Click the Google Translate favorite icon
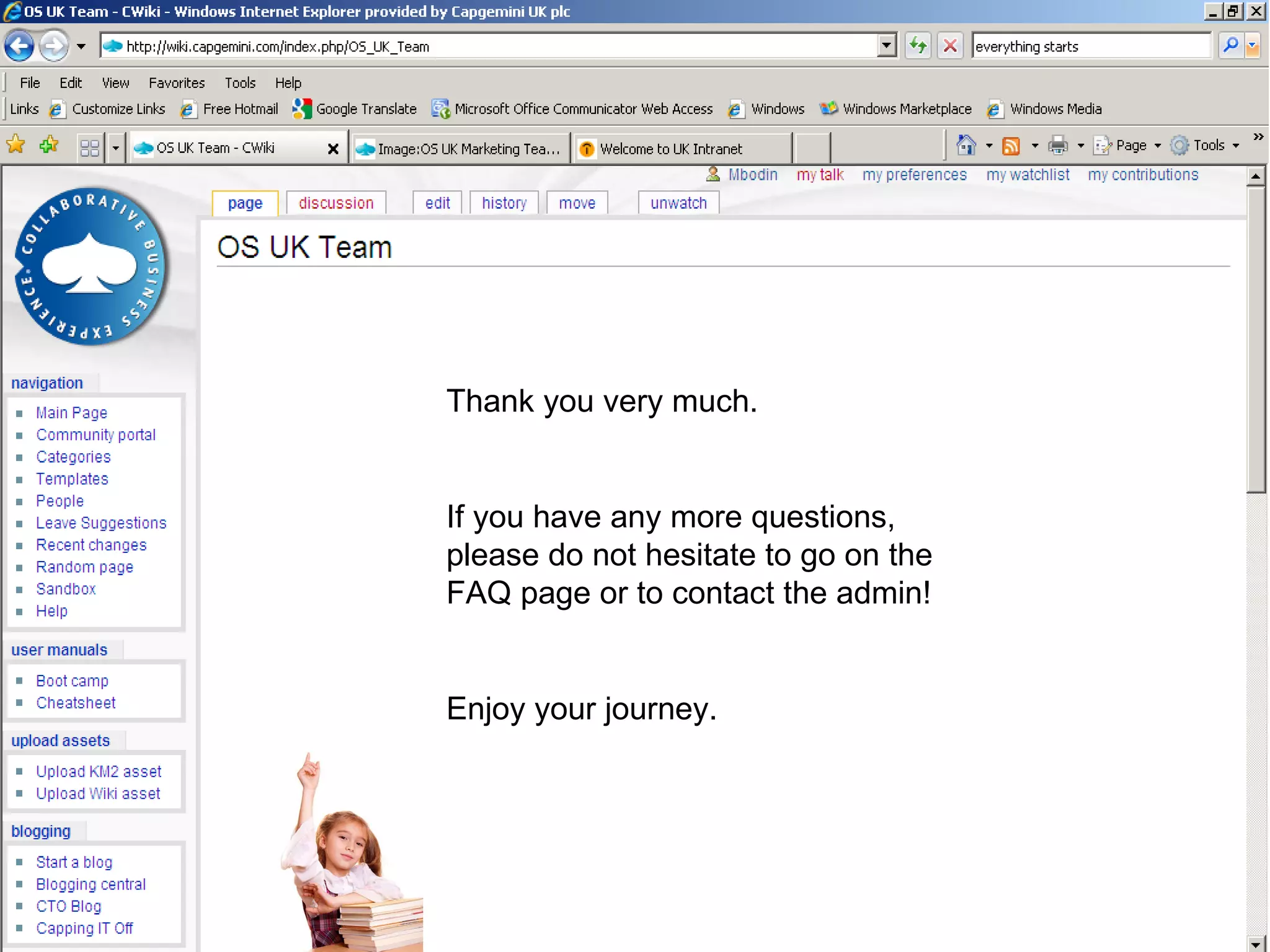 (302, 109)
